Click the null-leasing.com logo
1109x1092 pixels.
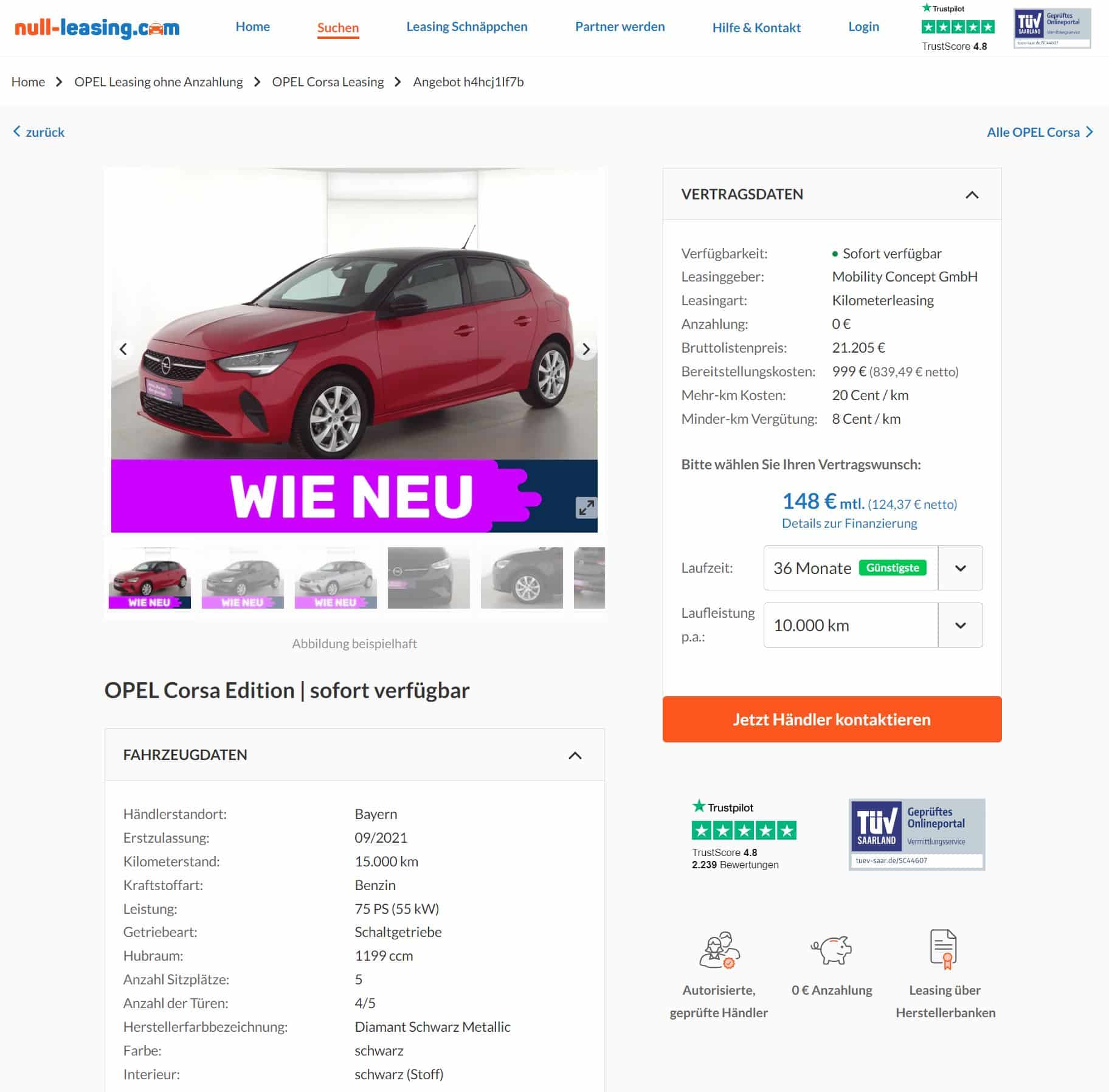pos(97,27)
